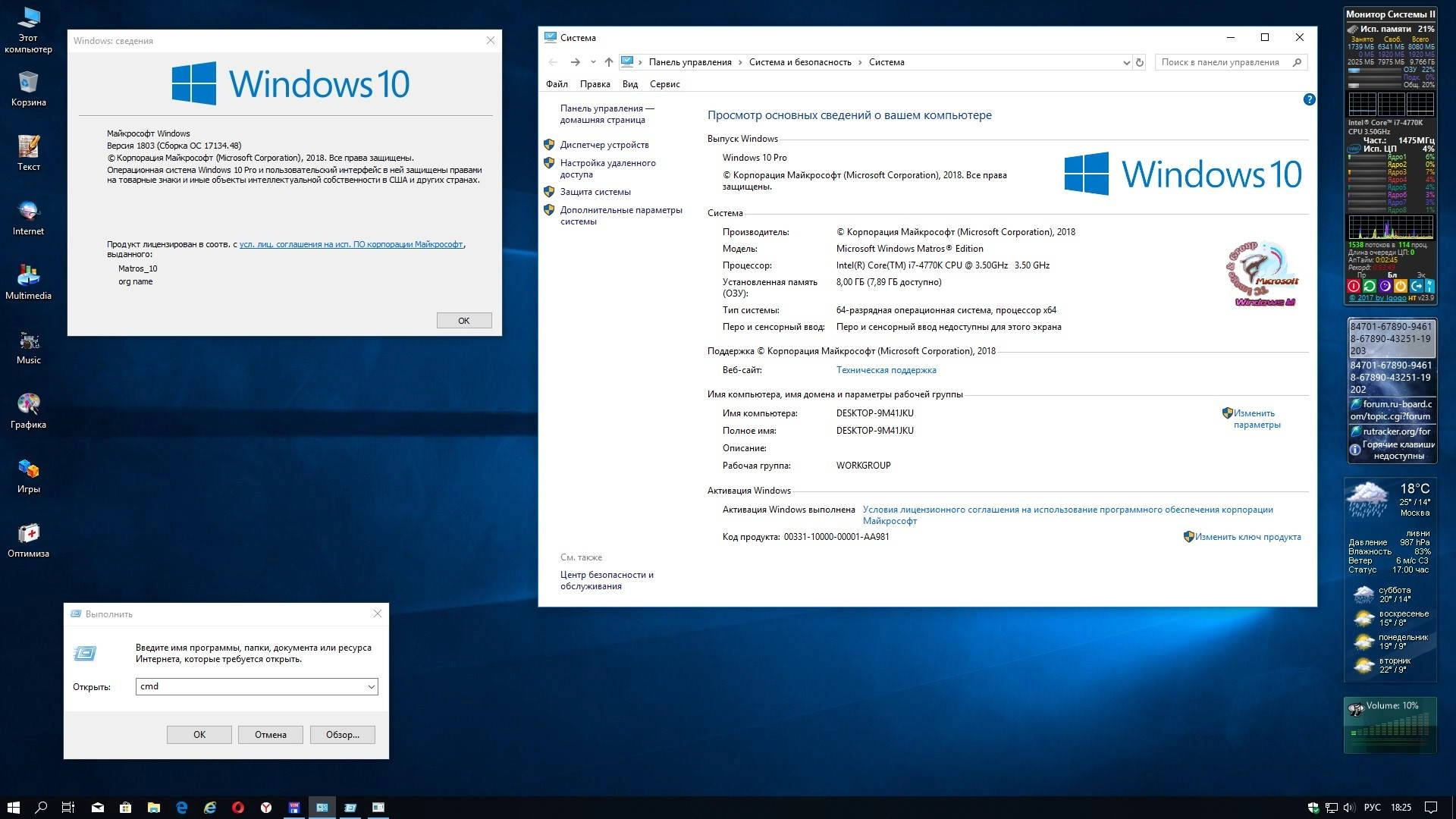Viewport: 1456px width, 819px height.
Task: Expand the address bar history dropdown
Action: click(x=1126, y=62)
